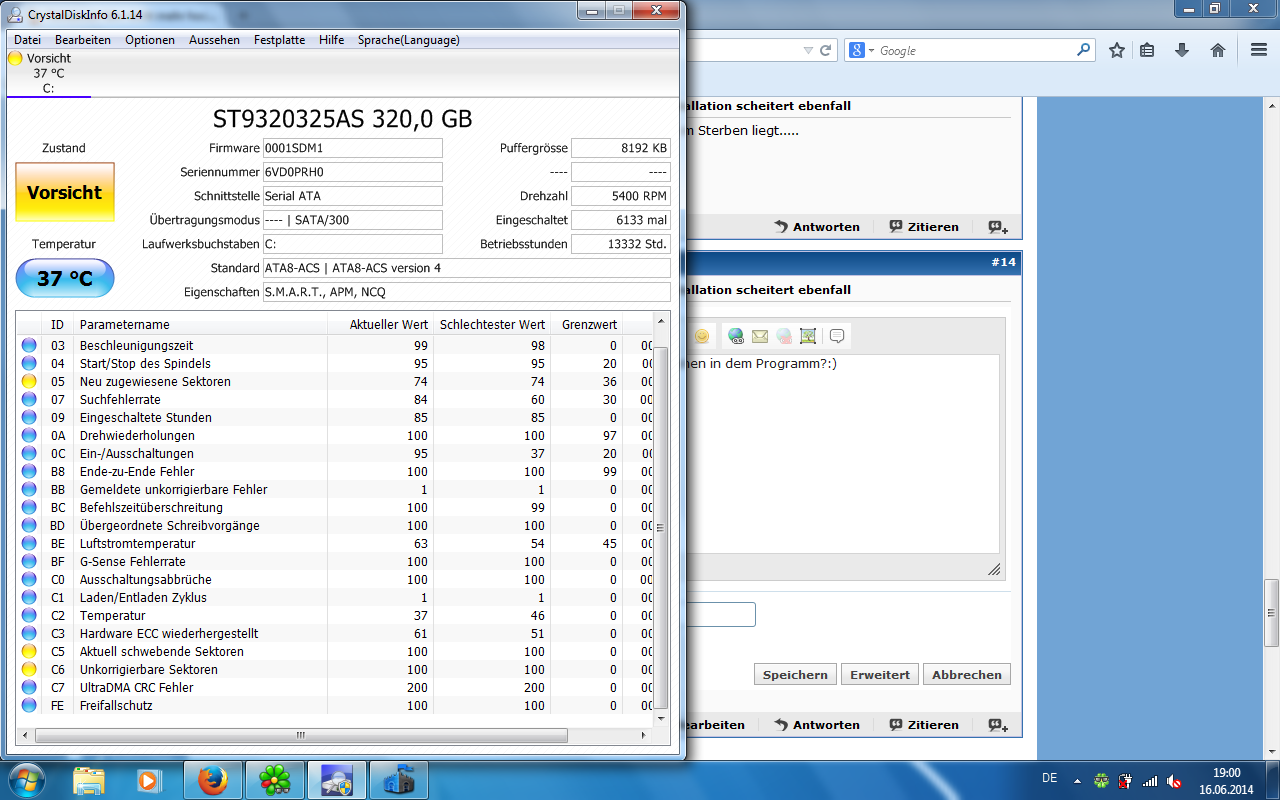Click the blue status icon for Beschleunigungszeit
The height and width of the screenshot is (800, 1280).
click(29, 346)
